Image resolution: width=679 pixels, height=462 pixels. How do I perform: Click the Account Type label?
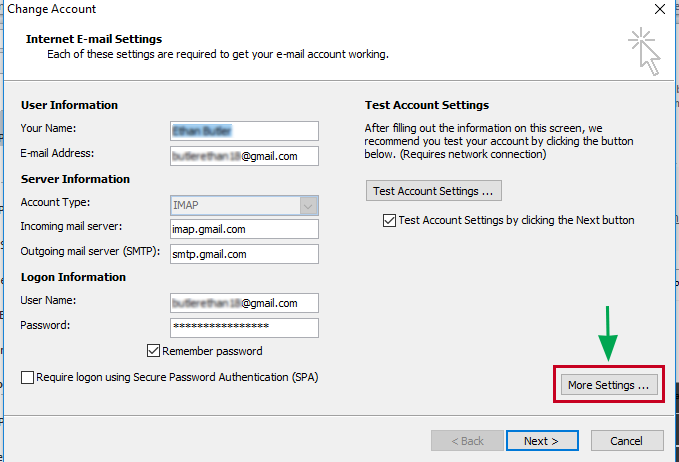point(55,202)
